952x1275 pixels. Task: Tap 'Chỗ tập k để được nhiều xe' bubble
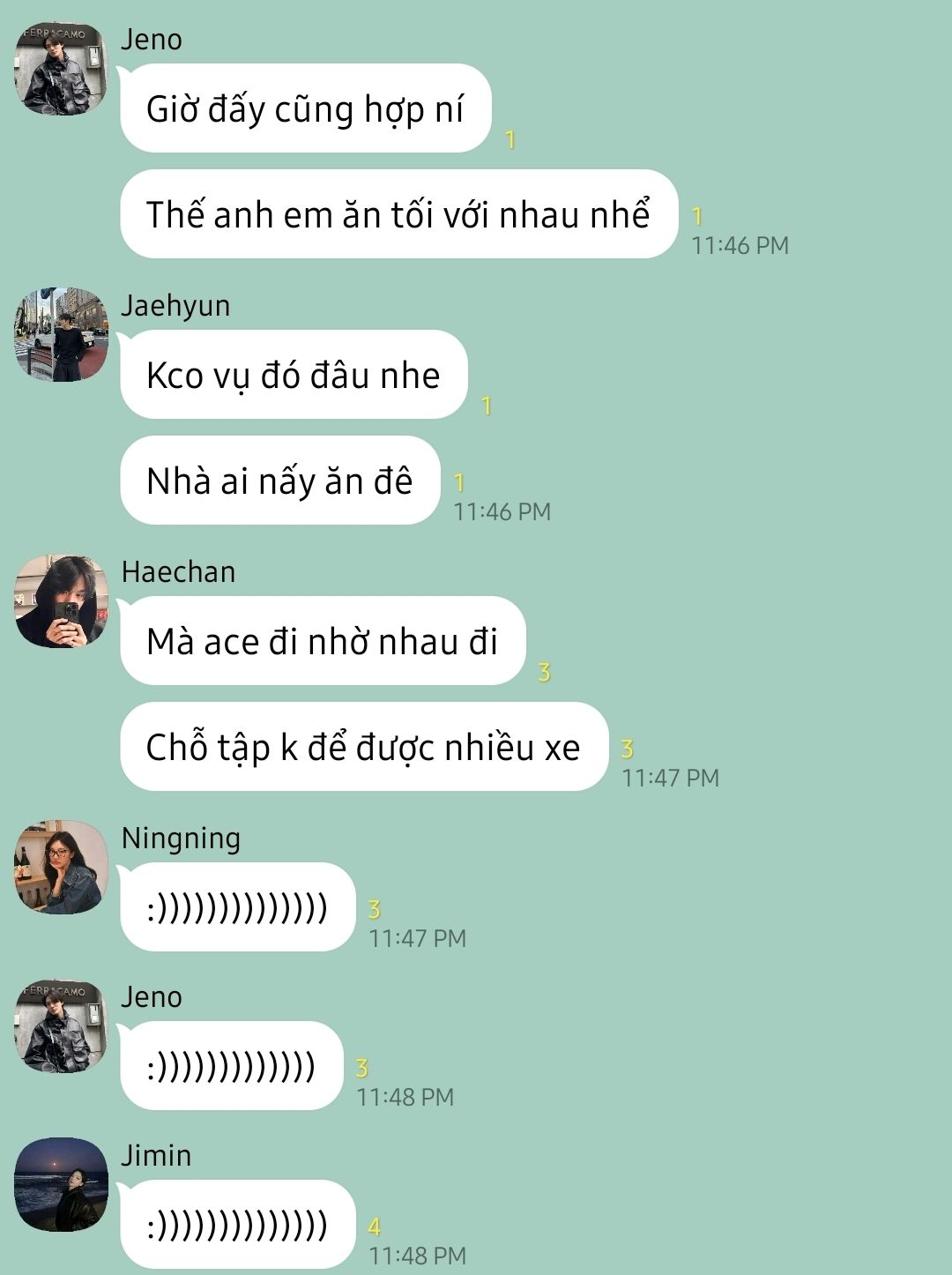364,747
